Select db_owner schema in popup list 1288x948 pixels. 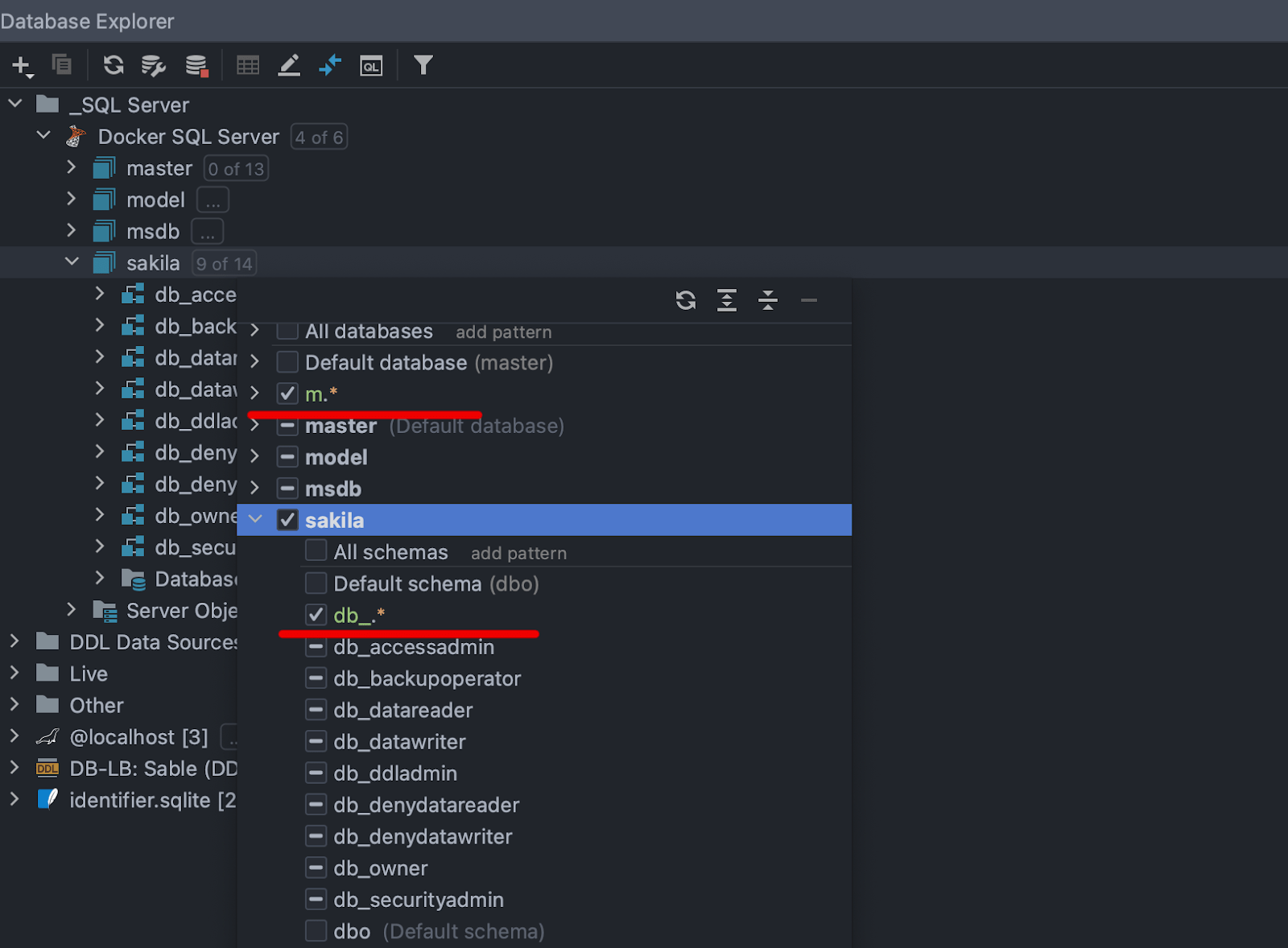381,868
